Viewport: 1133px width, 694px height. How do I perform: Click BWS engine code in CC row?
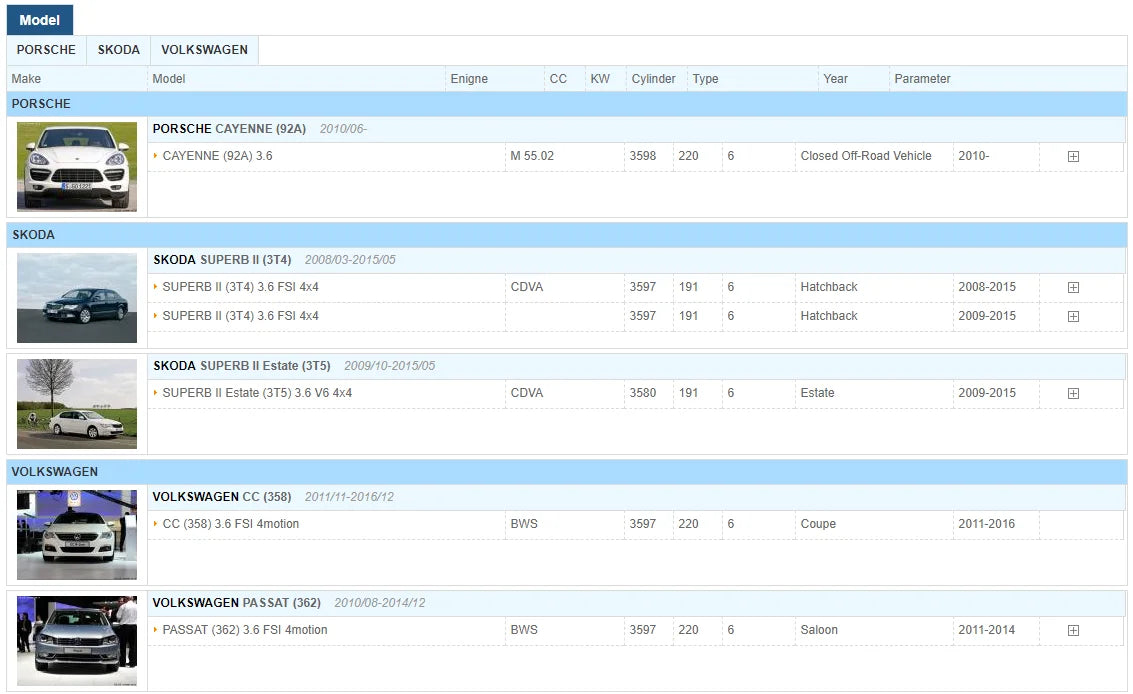pyautogui.click(x=524, y=524)
